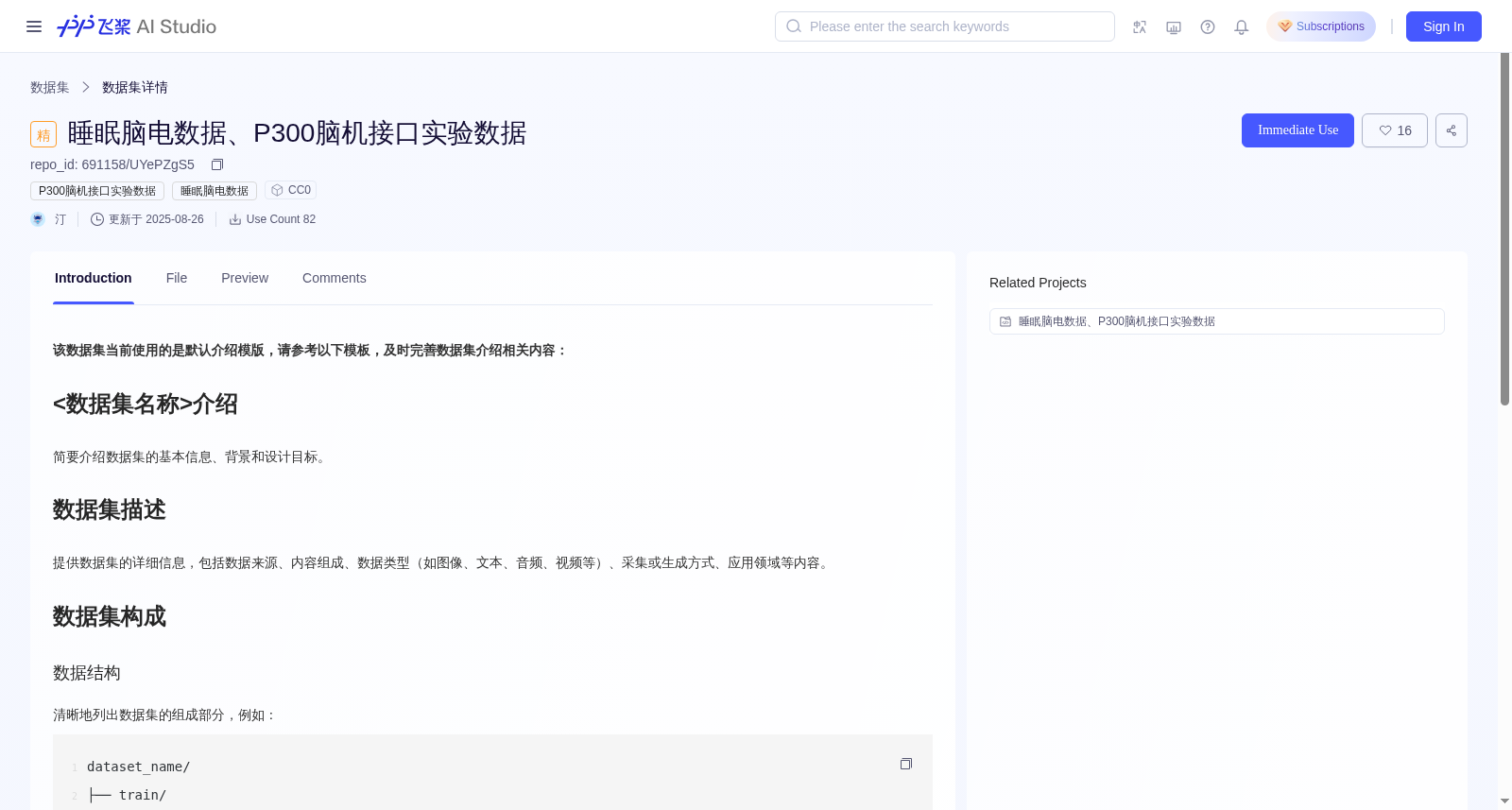Switch to the File tab
Viewport: 1512px width, 810px height.
[177, 278]
